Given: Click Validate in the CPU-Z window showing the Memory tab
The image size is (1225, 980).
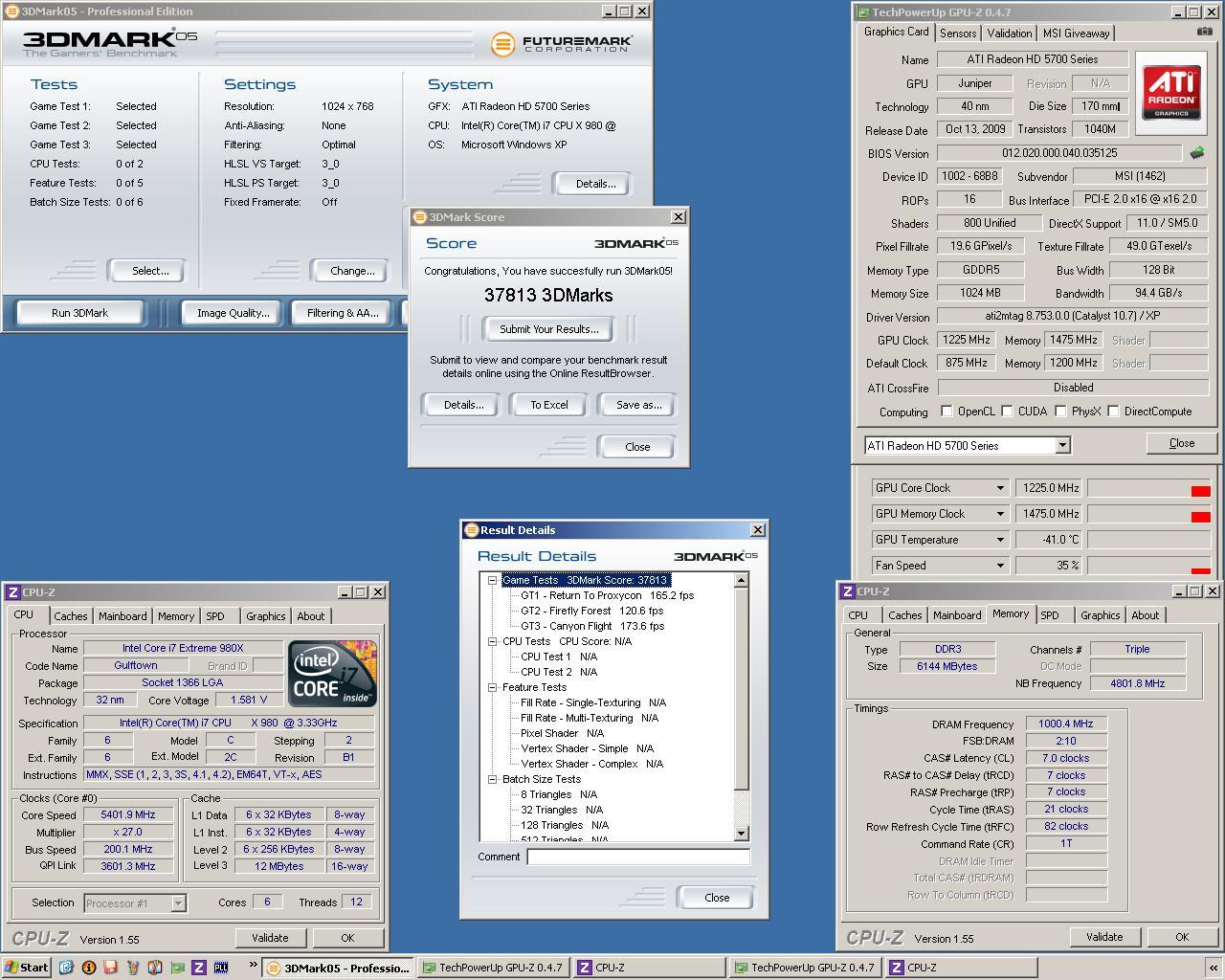Looking at the screenshot, I should point(1104,937).
